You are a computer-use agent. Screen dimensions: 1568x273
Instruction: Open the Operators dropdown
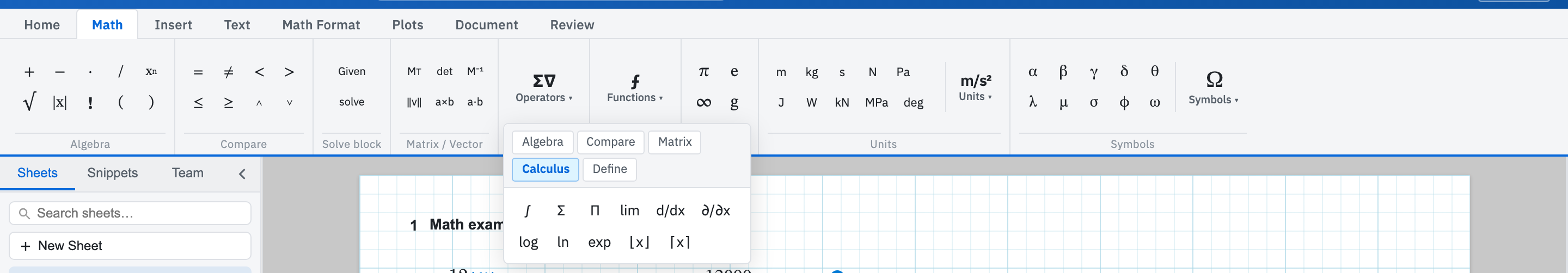click(x=543, y=88)
